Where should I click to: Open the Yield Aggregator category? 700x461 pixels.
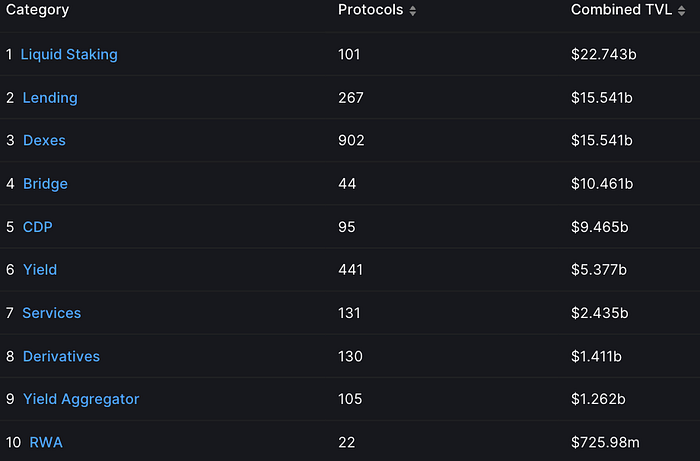pyautogui.click(x=81, y=399)
